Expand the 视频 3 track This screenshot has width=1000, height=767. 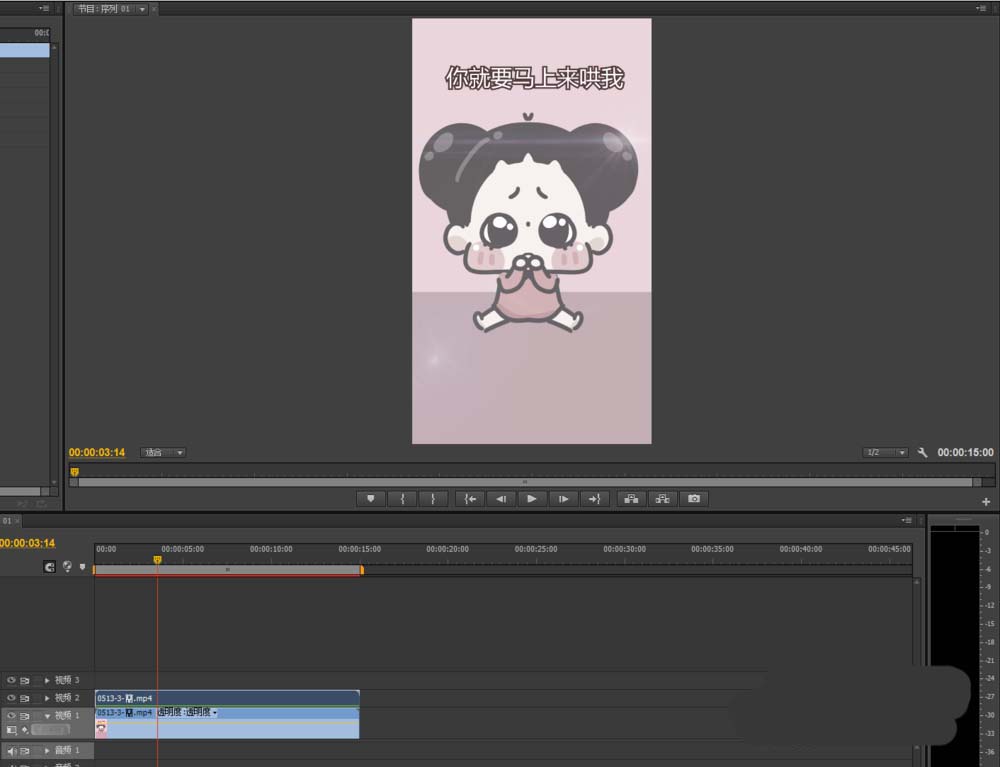47,680
